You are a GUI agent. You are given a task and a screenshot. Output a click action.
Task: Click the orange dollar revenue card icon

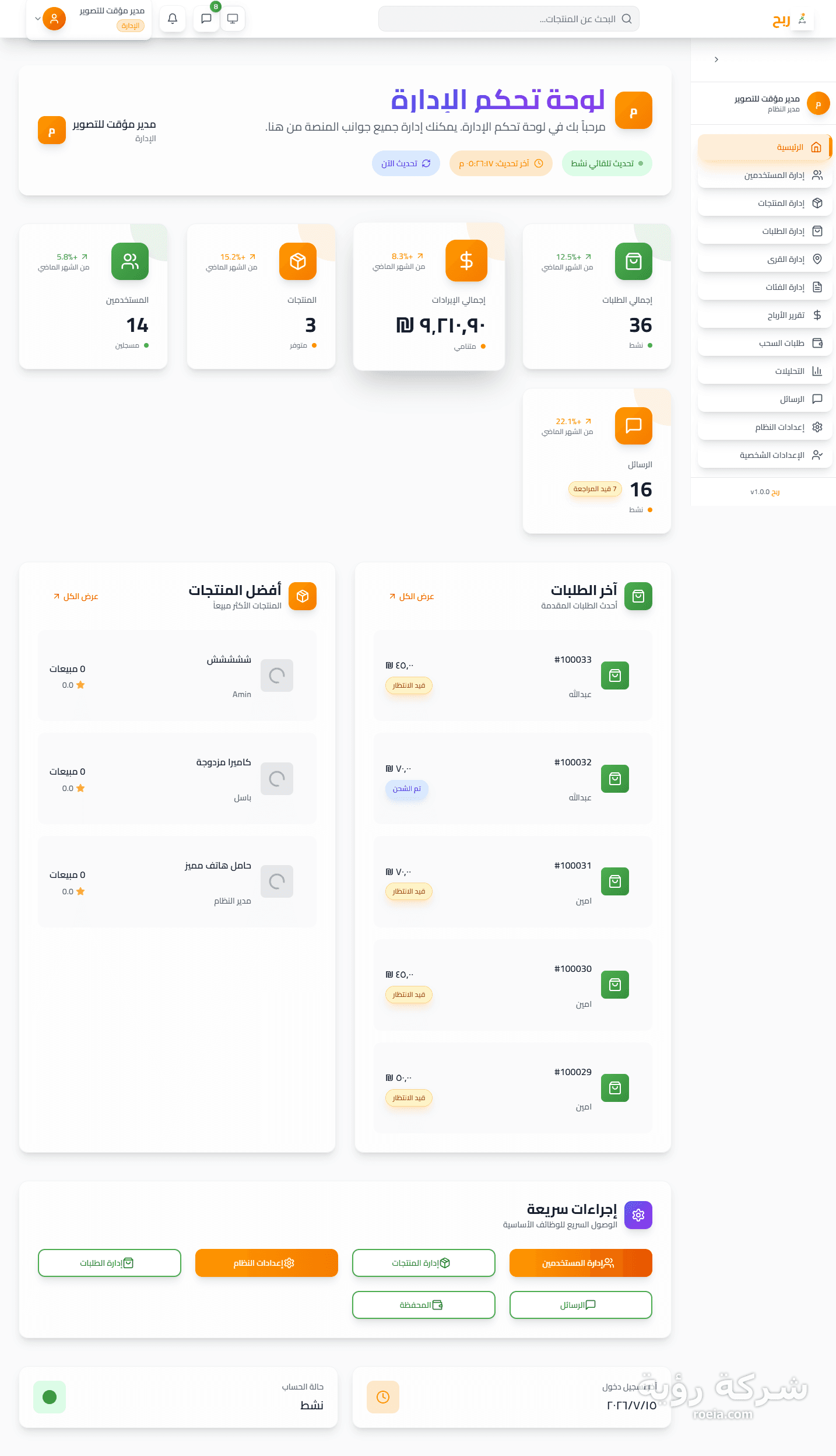point(466,261)
